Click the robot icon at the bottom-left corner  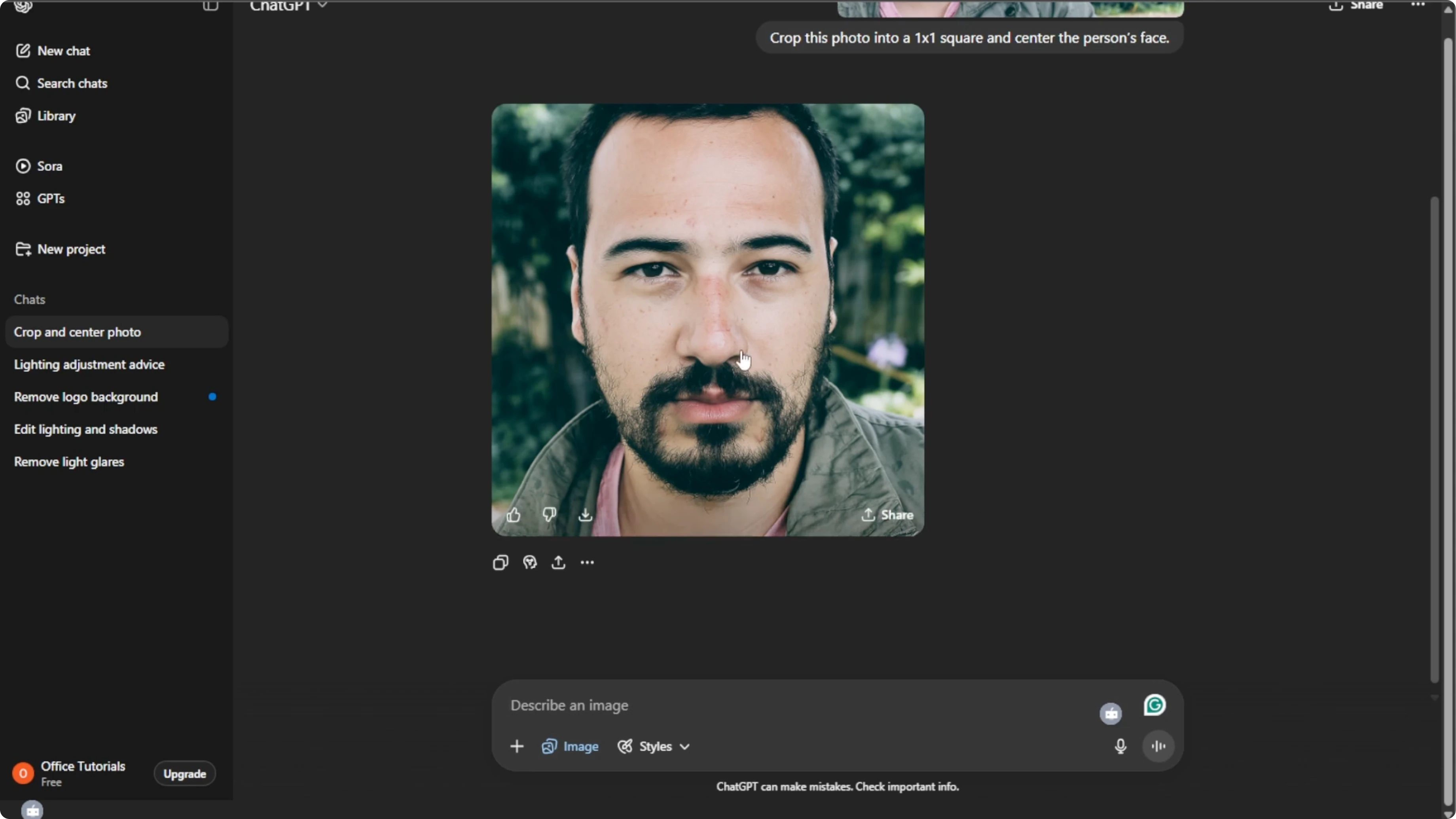coord(32,811)
